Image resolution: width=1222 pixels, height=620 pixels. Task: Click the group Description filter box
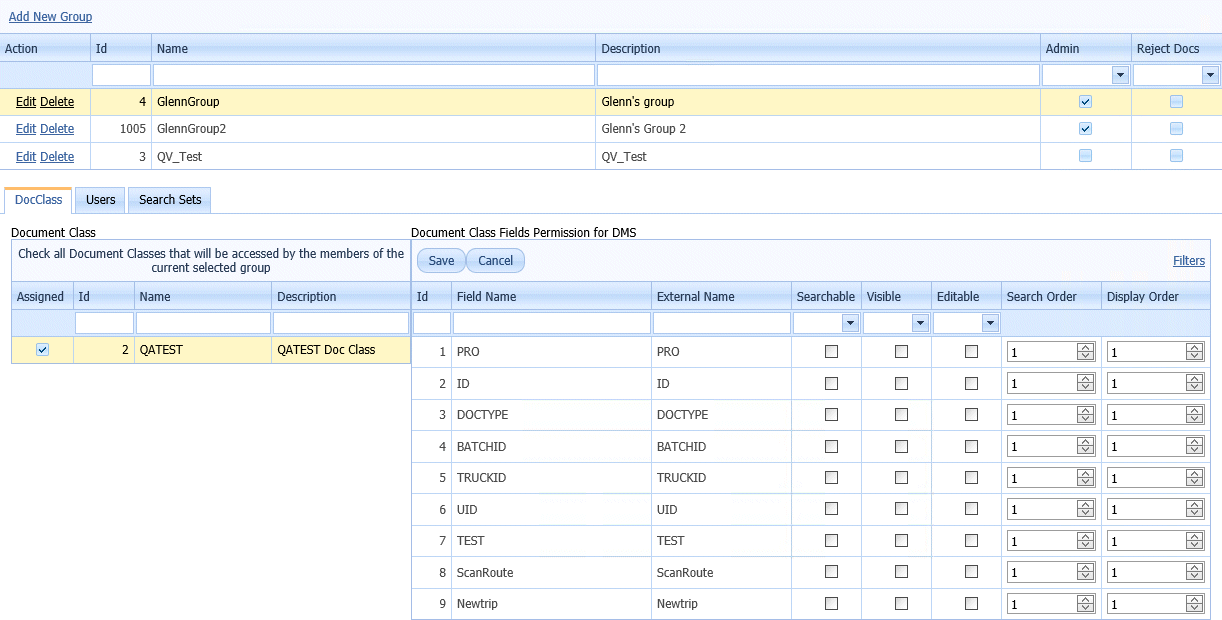(x=818, y=75)
